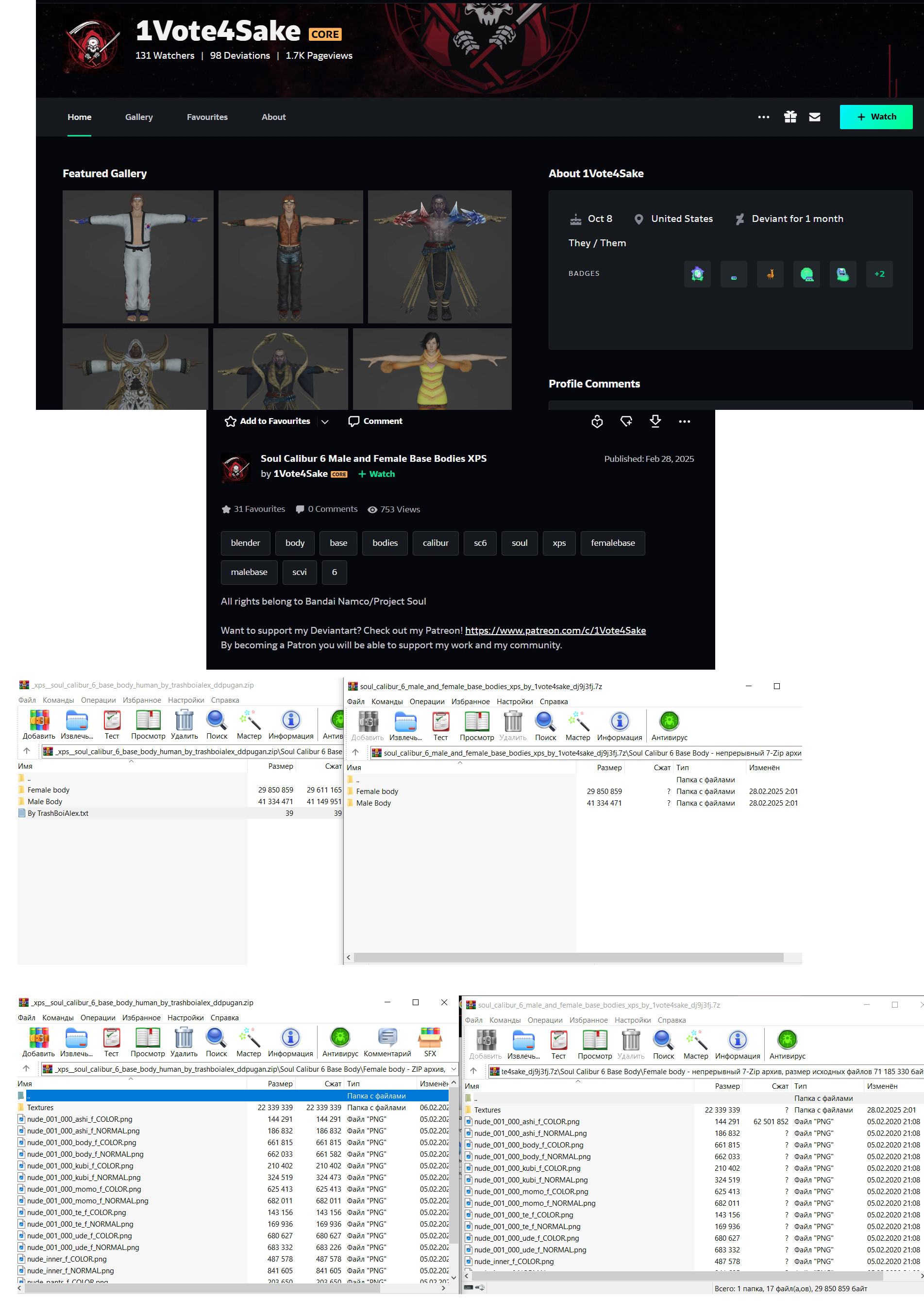This screenshot has height=1316, width=924.
Task: Click Просмотр icon in zip window listing Male Body
Action: click(x=148, y=725)
